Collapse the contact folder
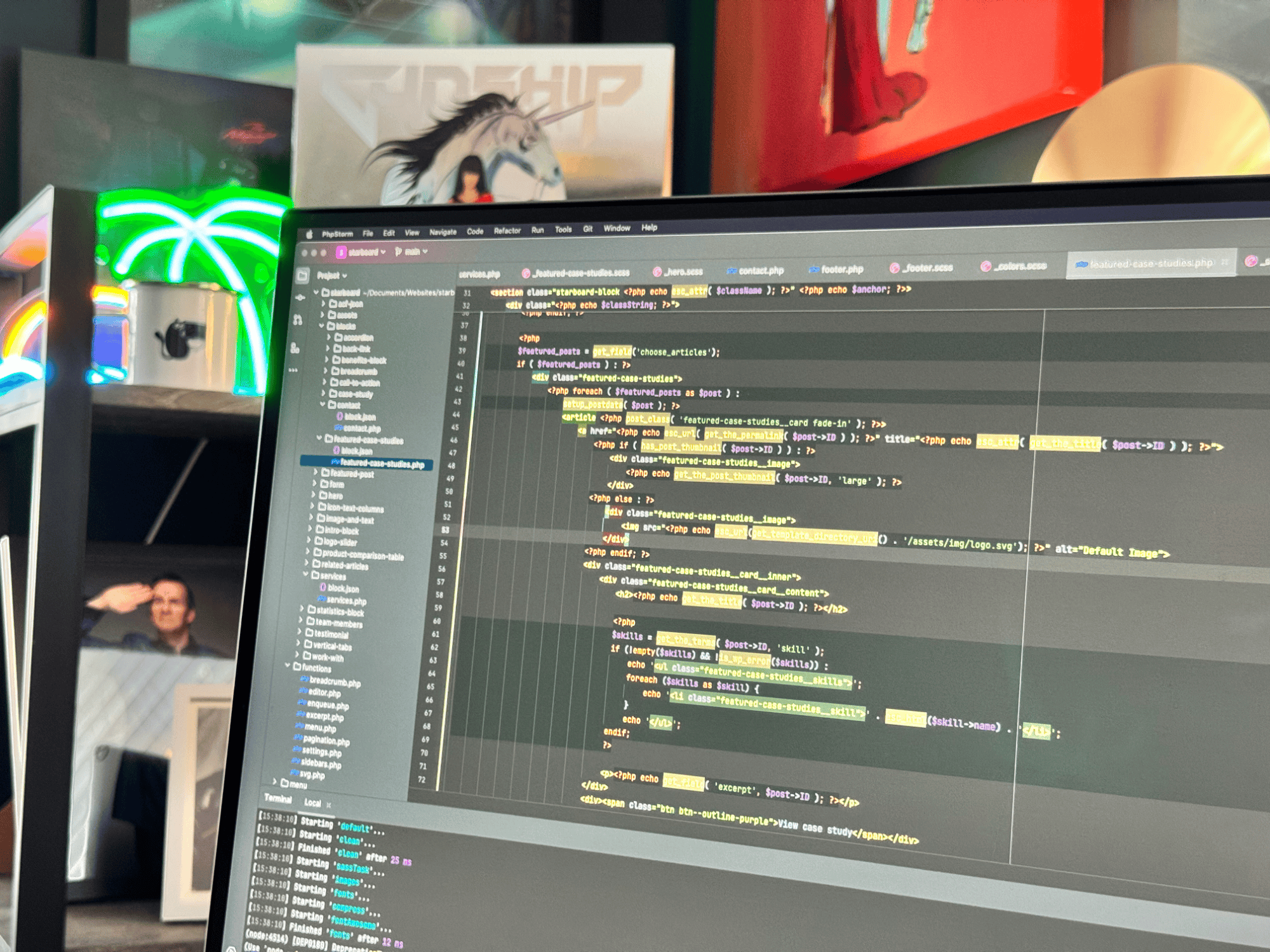1270x952 pixels. (323, 404)
